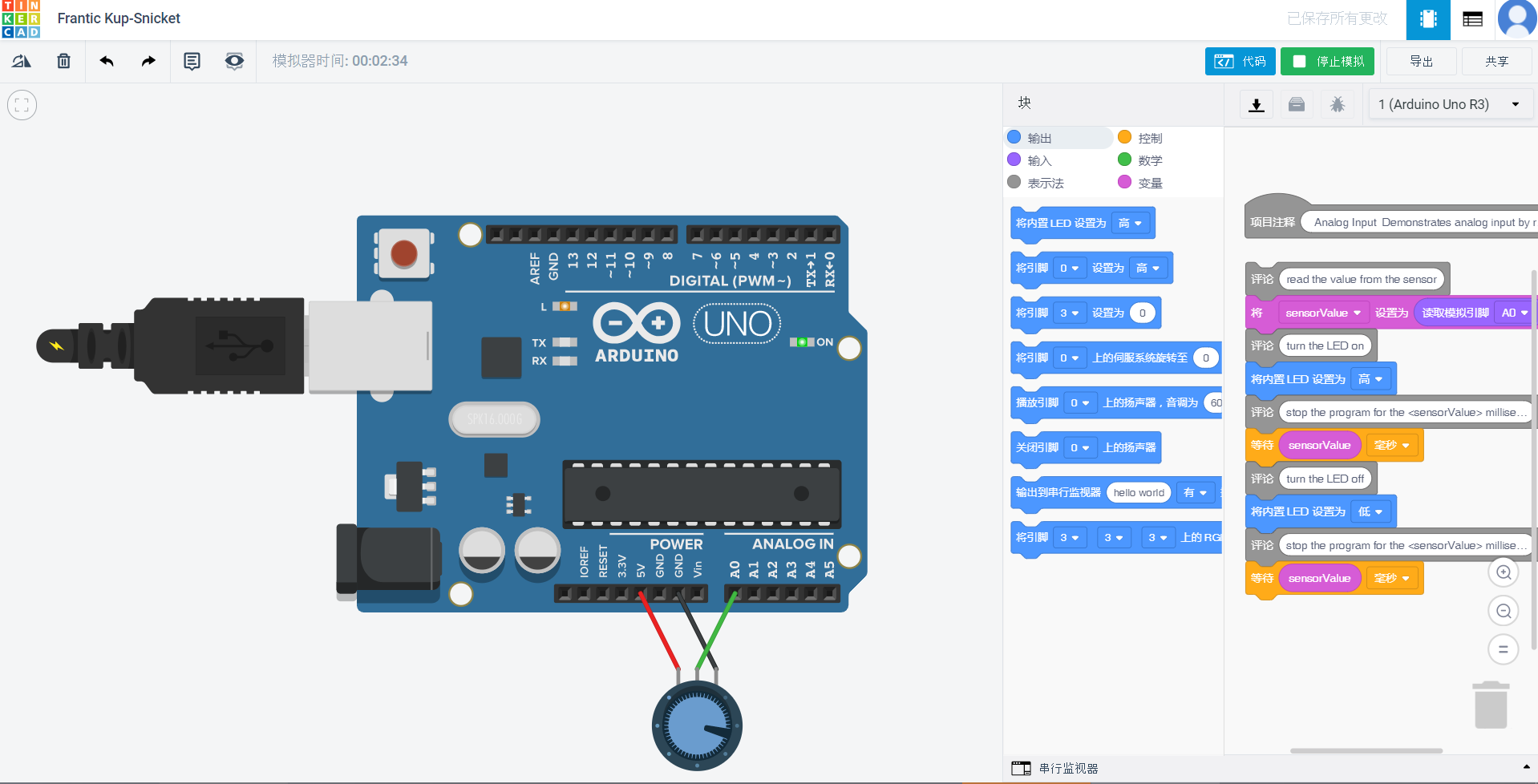Click the Arduino 5V power pin socket
This screenshot has width=1538, height=784.
click(641, 594)
